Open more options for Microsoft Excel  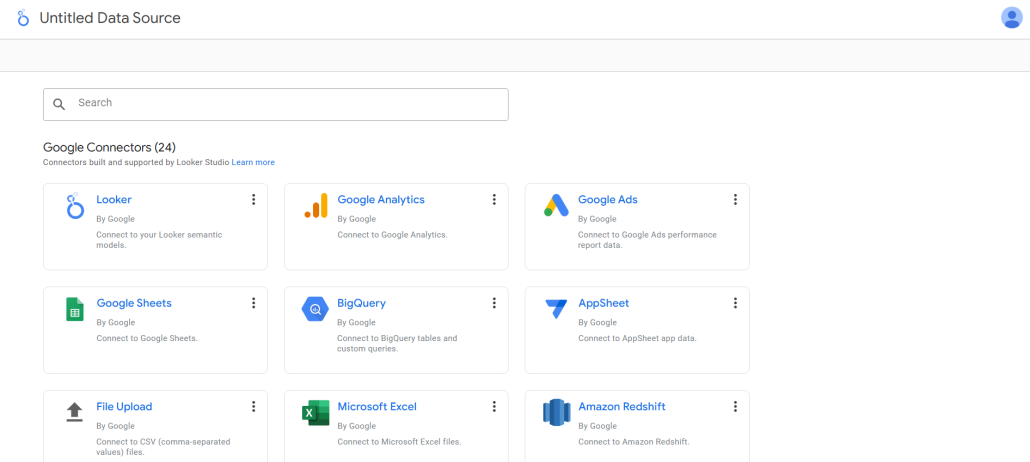(494, 407)
